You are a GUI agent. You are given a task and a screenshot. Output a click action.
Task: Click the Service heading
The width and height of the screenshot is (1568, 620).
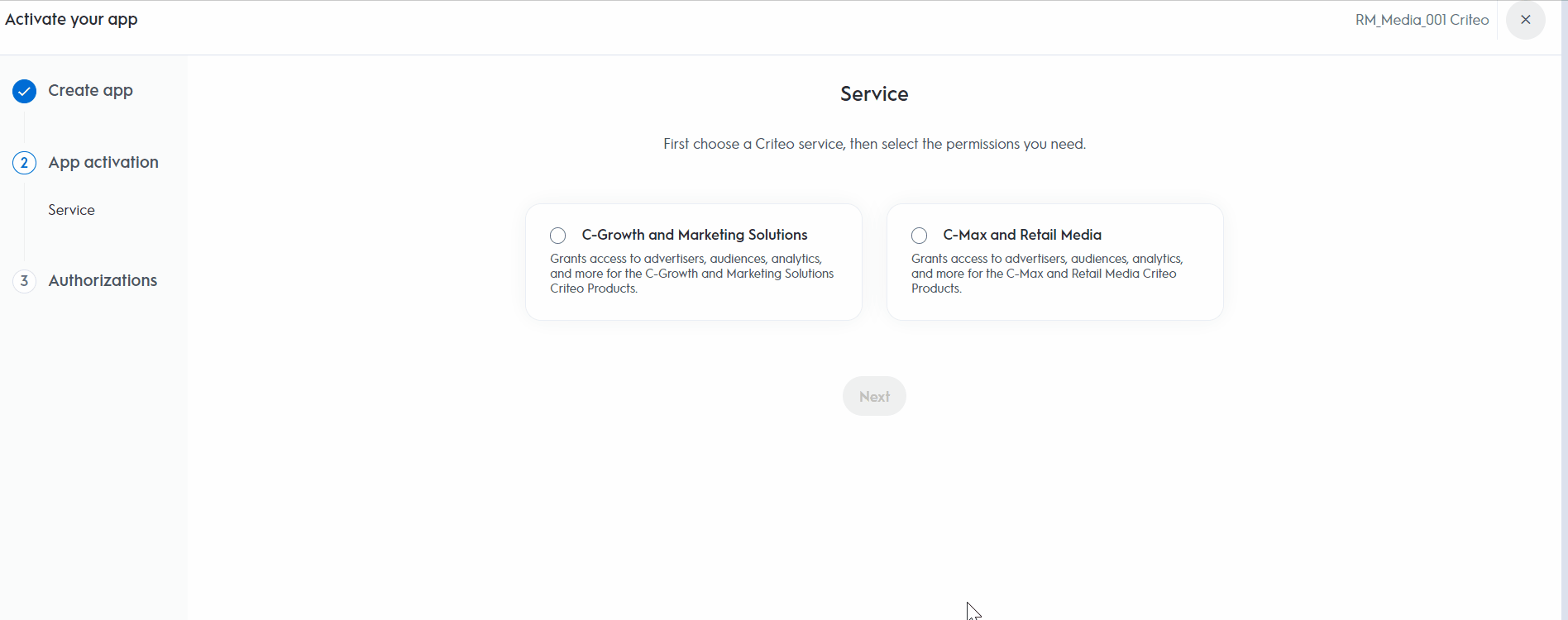click(x=874, y=94)
